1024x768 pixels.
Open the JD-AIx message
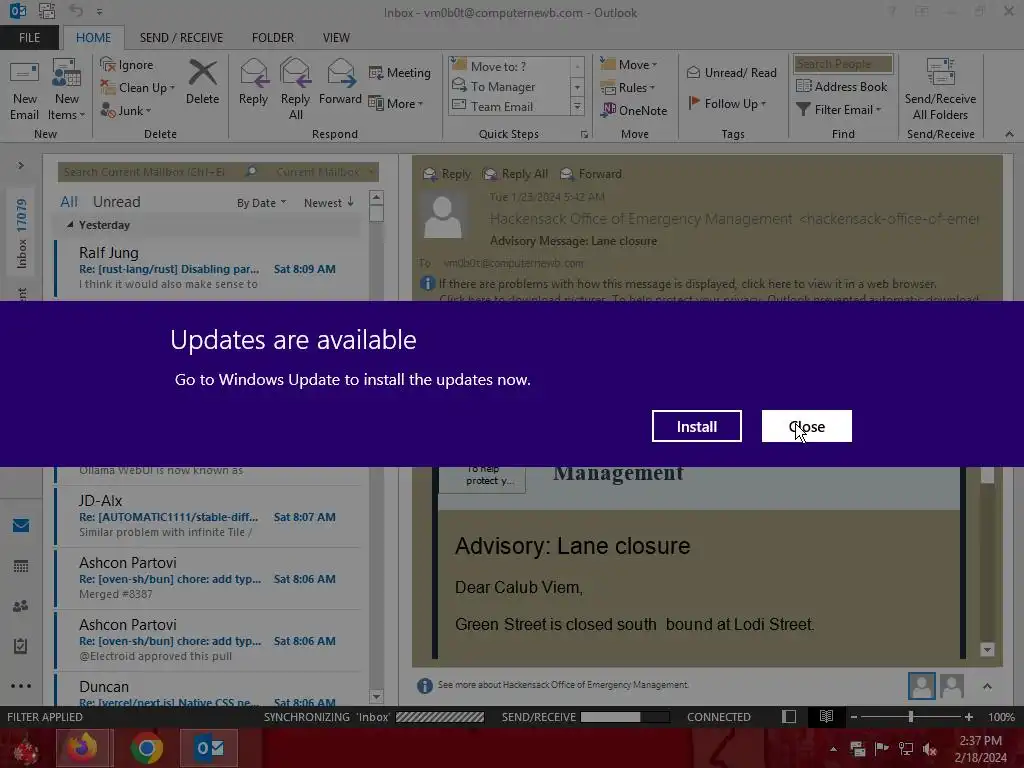(208, 516)
